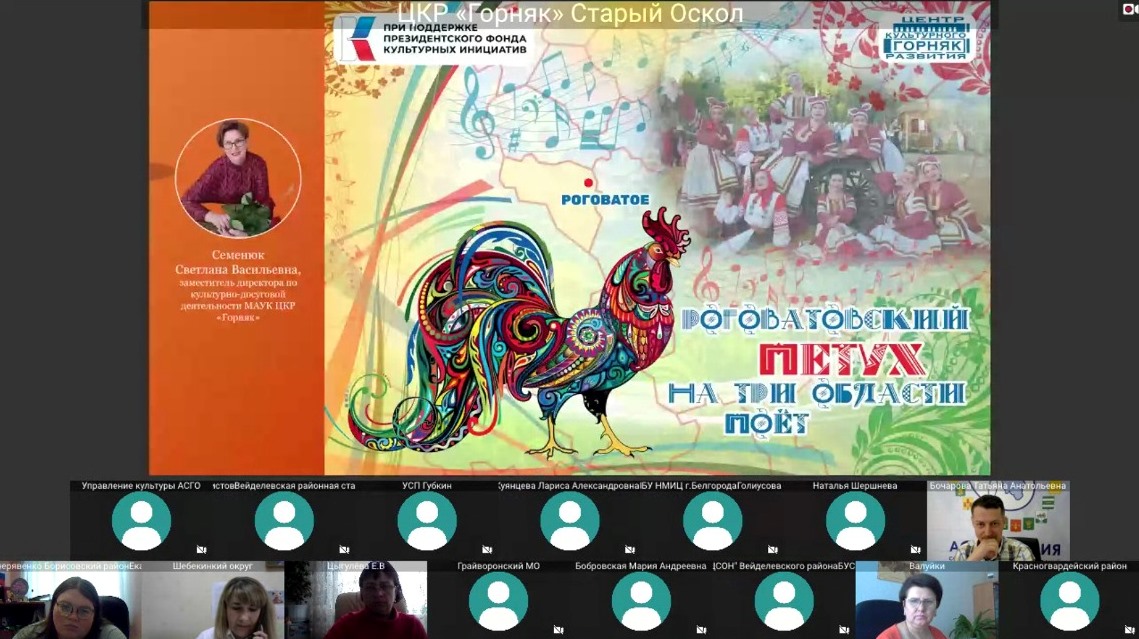This screenshot has width=1139, height=639.
Task: Click the title 'ЦКР «Горняк» Старый Оскол'
Action: coord(570,14)
